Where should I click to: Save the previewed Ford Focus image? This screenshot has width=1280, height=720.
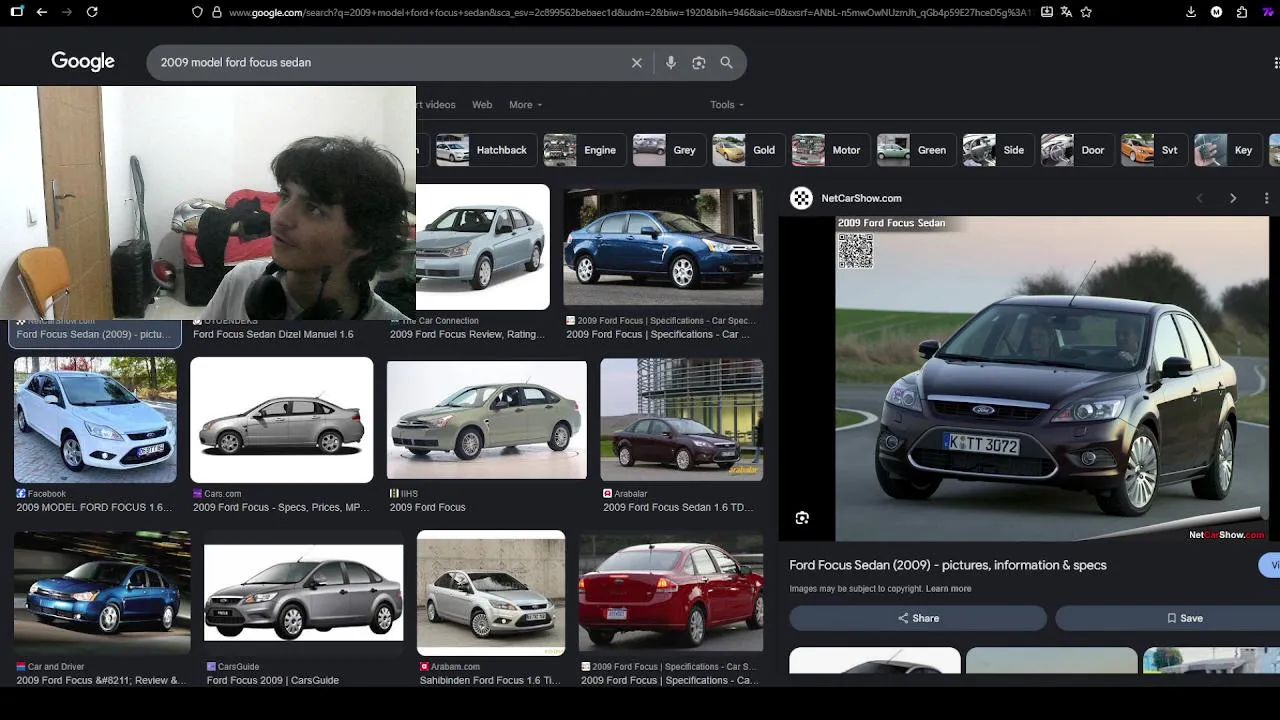click(x=1168, y=618)
